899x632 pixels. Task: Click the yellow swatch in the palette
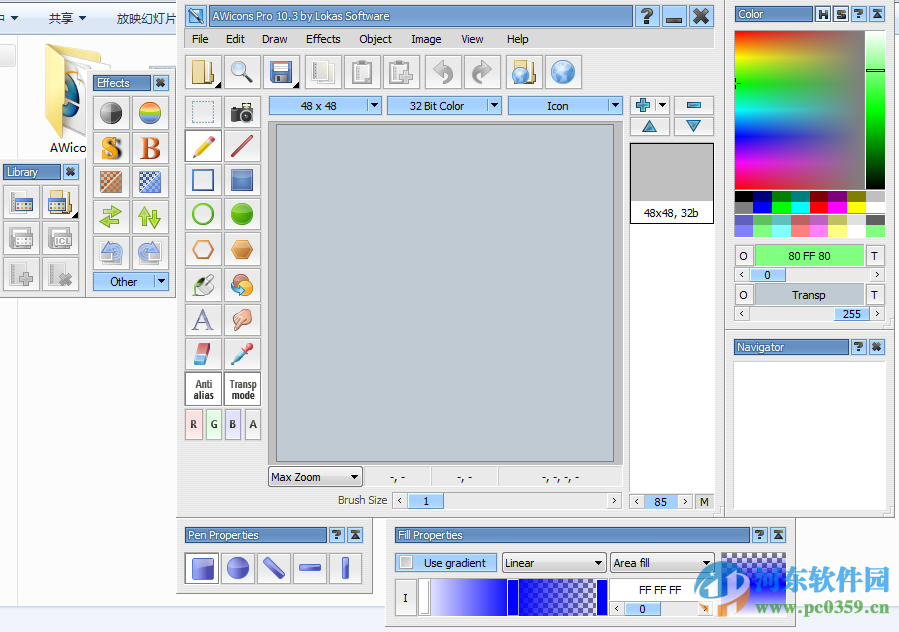[x=856, y=208]
